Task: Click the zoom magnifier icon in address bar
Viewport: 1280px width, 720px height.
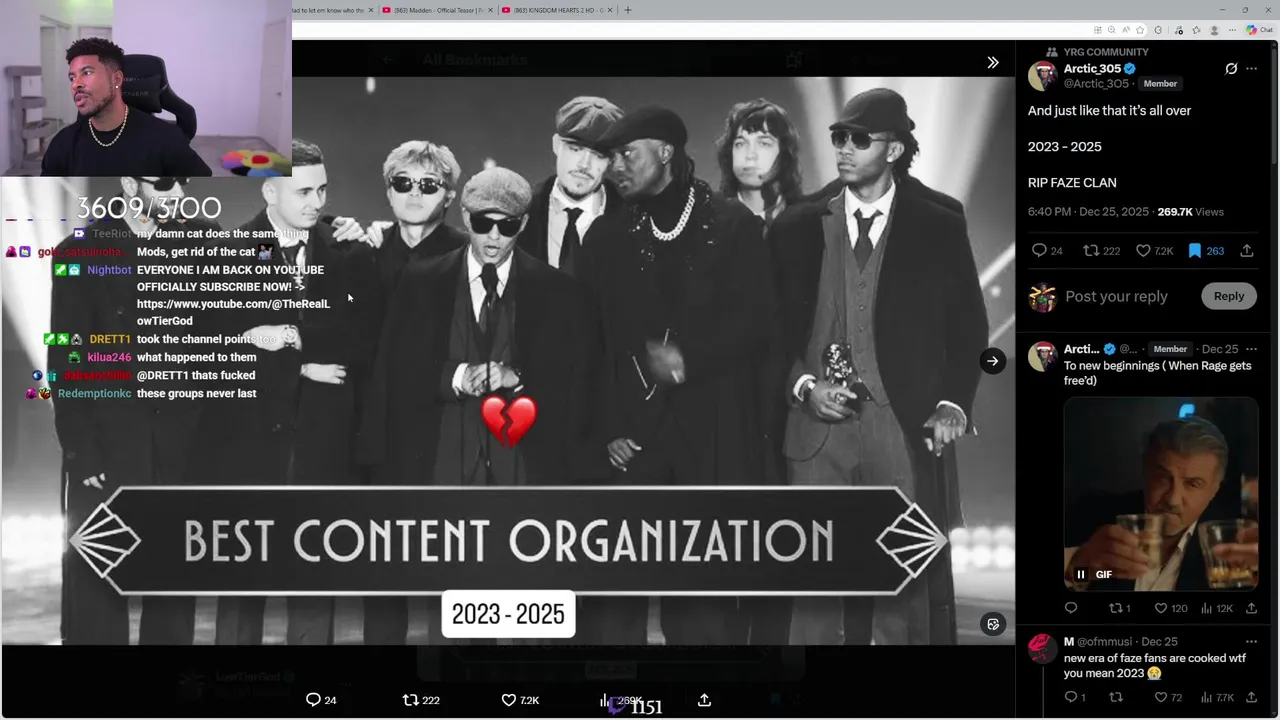Action: point(1112,30)
